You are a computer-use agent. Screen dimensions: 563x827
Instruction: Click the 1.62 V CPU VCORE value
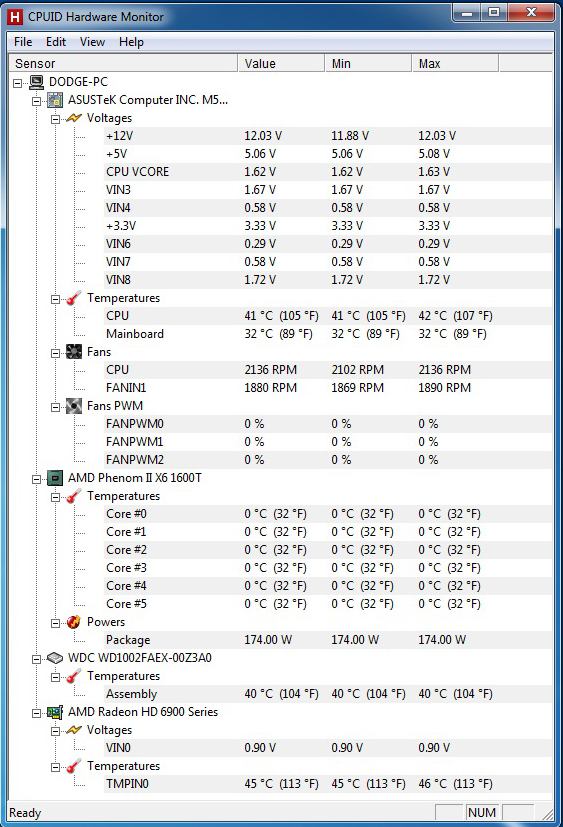coord(260,172)
